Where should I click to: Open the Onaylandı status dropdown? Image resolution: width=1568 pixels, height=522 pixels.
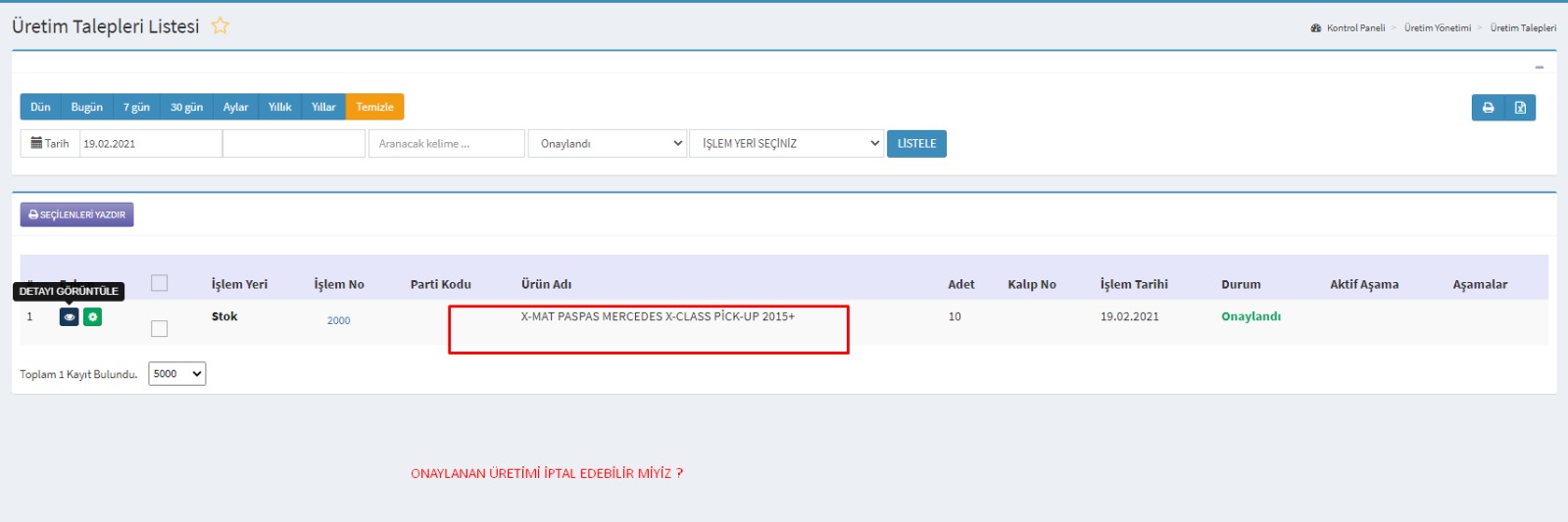(608, 144)
